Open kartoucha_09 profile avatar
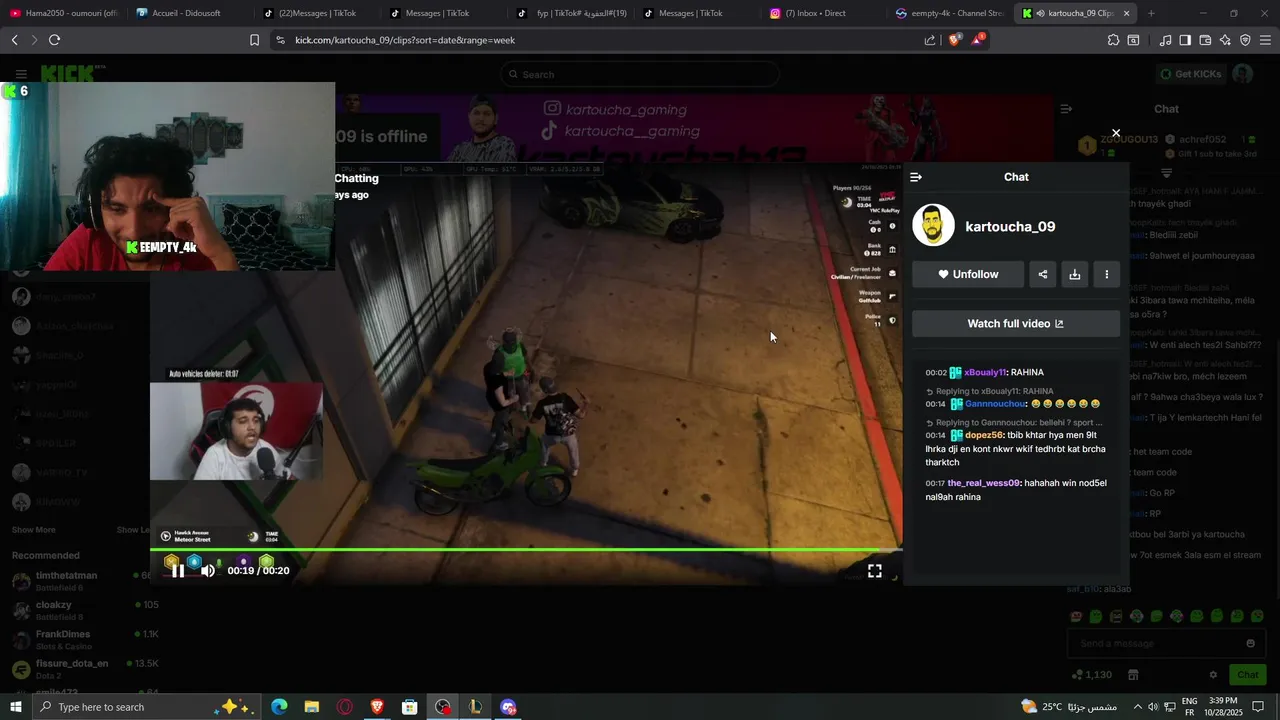The width and height of the screenshot is (1280, 720). coord(934,226)
